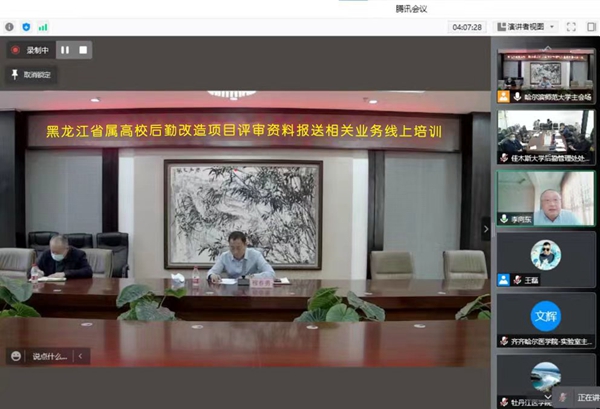This screenshot has height=409, width=600.
Task: Enter full screen mode
Action: pos(571,26)
